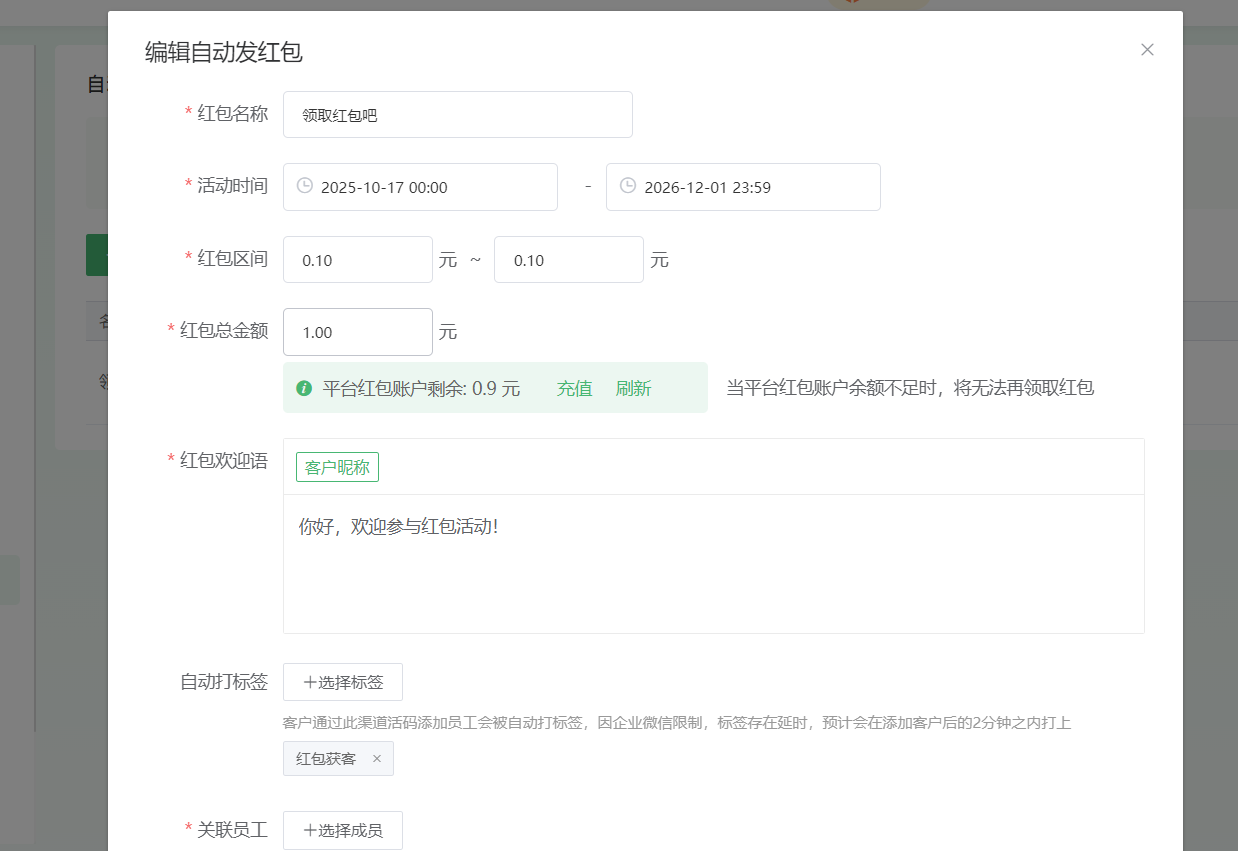This screenshot has height=851, width=1238.
Task: Close the 编辑自动发红包 dialog
Action: click(1147, 50)
